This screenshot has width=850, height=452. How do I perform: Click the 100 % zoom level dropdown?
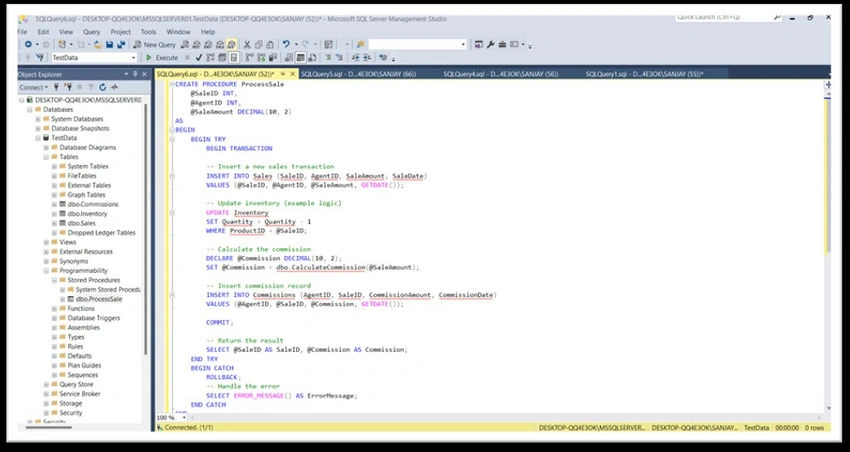171,418
